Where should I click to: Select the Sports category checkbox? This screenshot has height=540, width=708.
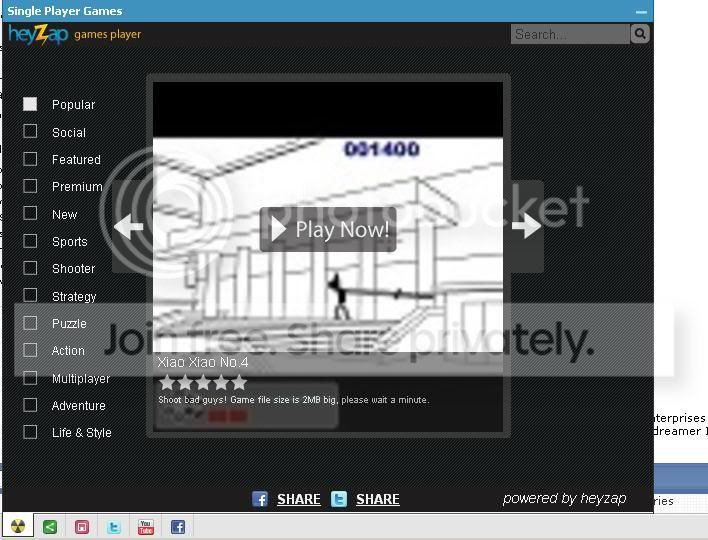pyautogui.click(x=30, y=241)
